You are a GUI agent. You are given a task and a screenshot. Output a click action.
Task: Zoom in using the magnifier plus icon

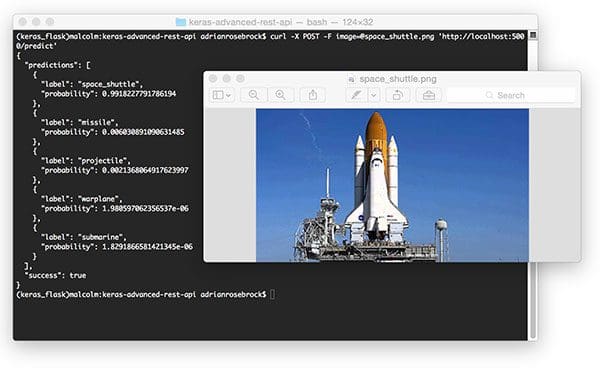point(280,95)
